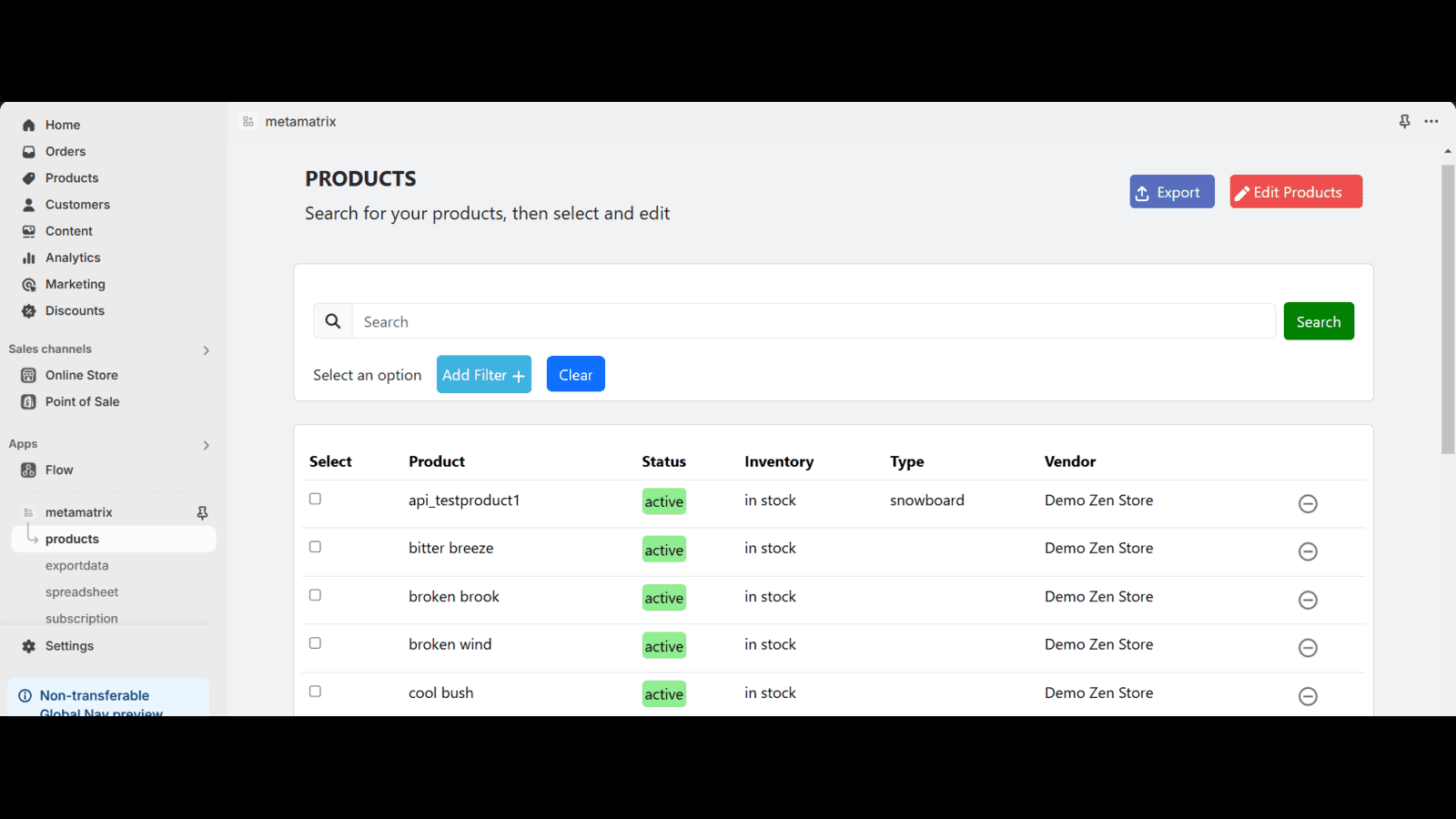Open the exportdata submenu item
The image size is (1456, 819).
(77, 566)
